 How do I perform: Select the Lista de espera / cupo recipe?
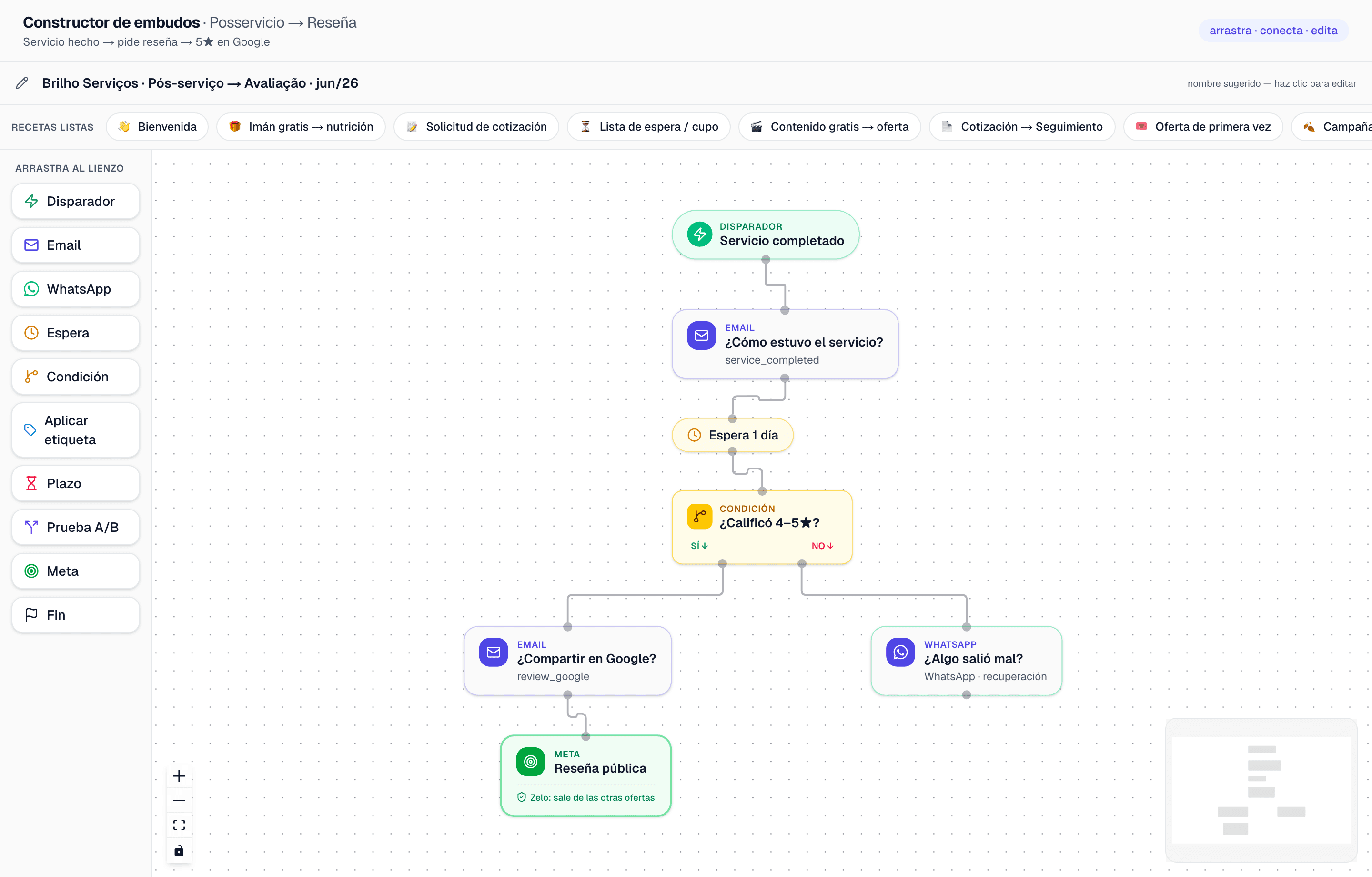click(x=648, y=127)
